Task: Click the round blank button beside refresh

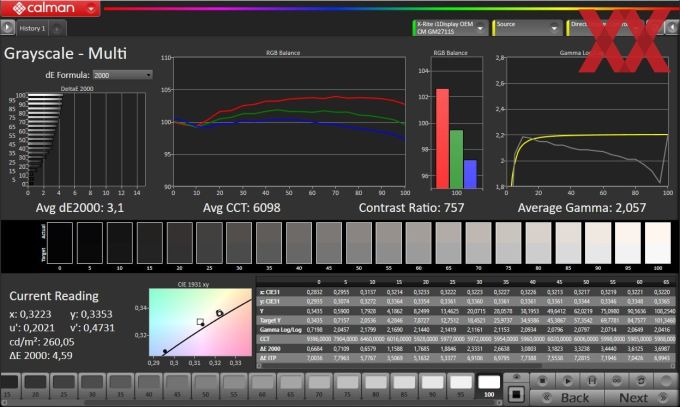Action: click(666, 381)
